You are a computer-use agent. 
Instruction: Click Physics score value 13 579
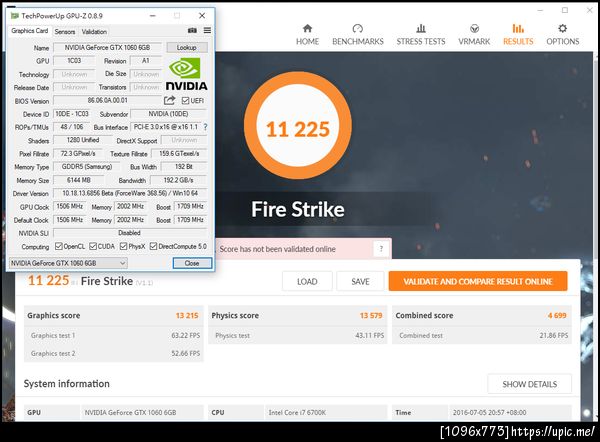(x=371, y=315)
